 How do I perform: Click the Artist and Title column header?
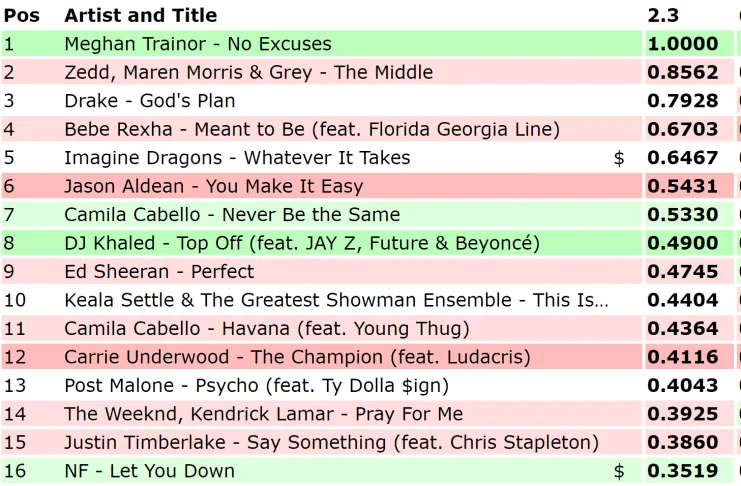(x=140, y=15)
